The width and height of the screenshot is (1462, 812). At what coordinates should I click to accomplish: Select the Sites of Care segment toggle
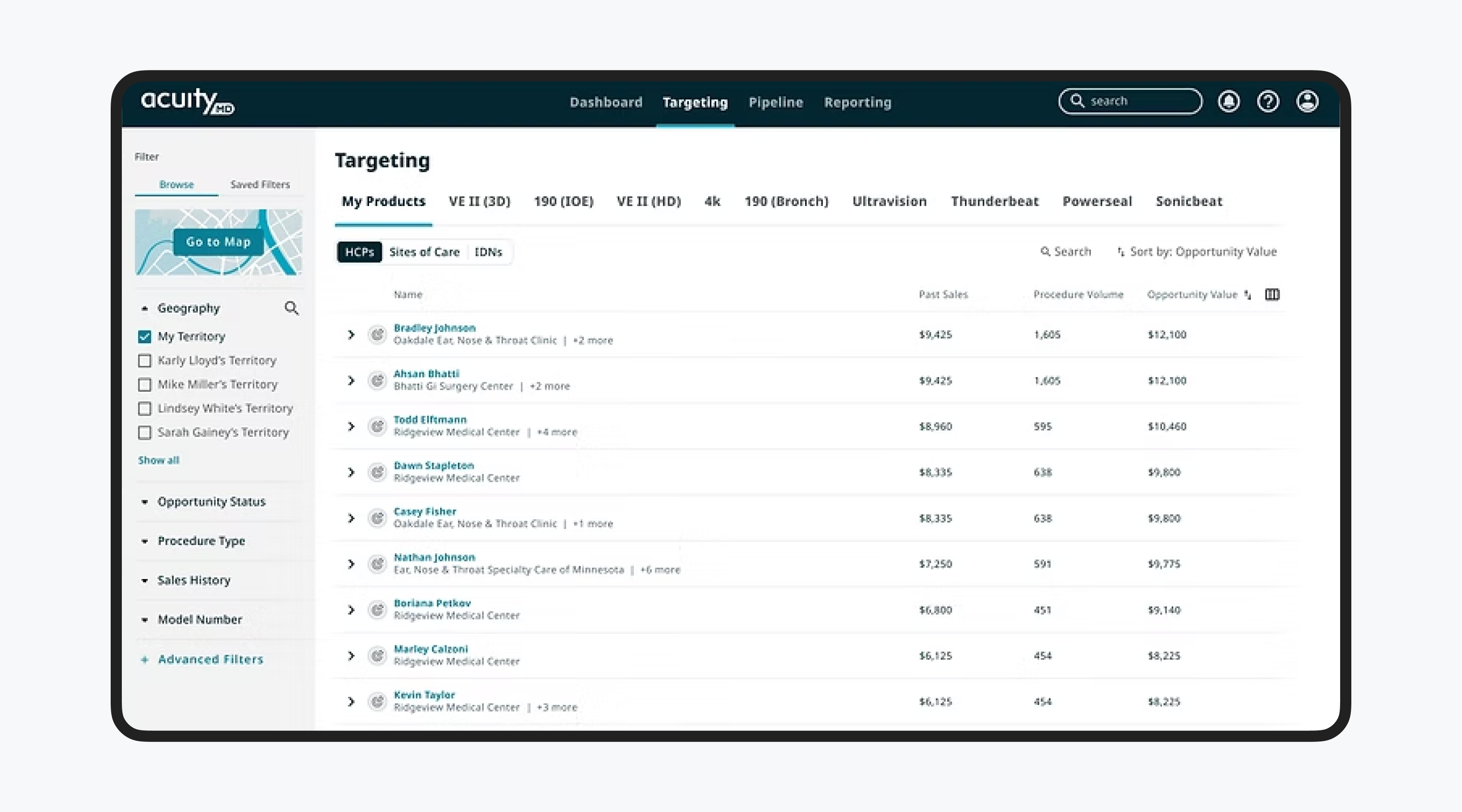tap(424, 252)
